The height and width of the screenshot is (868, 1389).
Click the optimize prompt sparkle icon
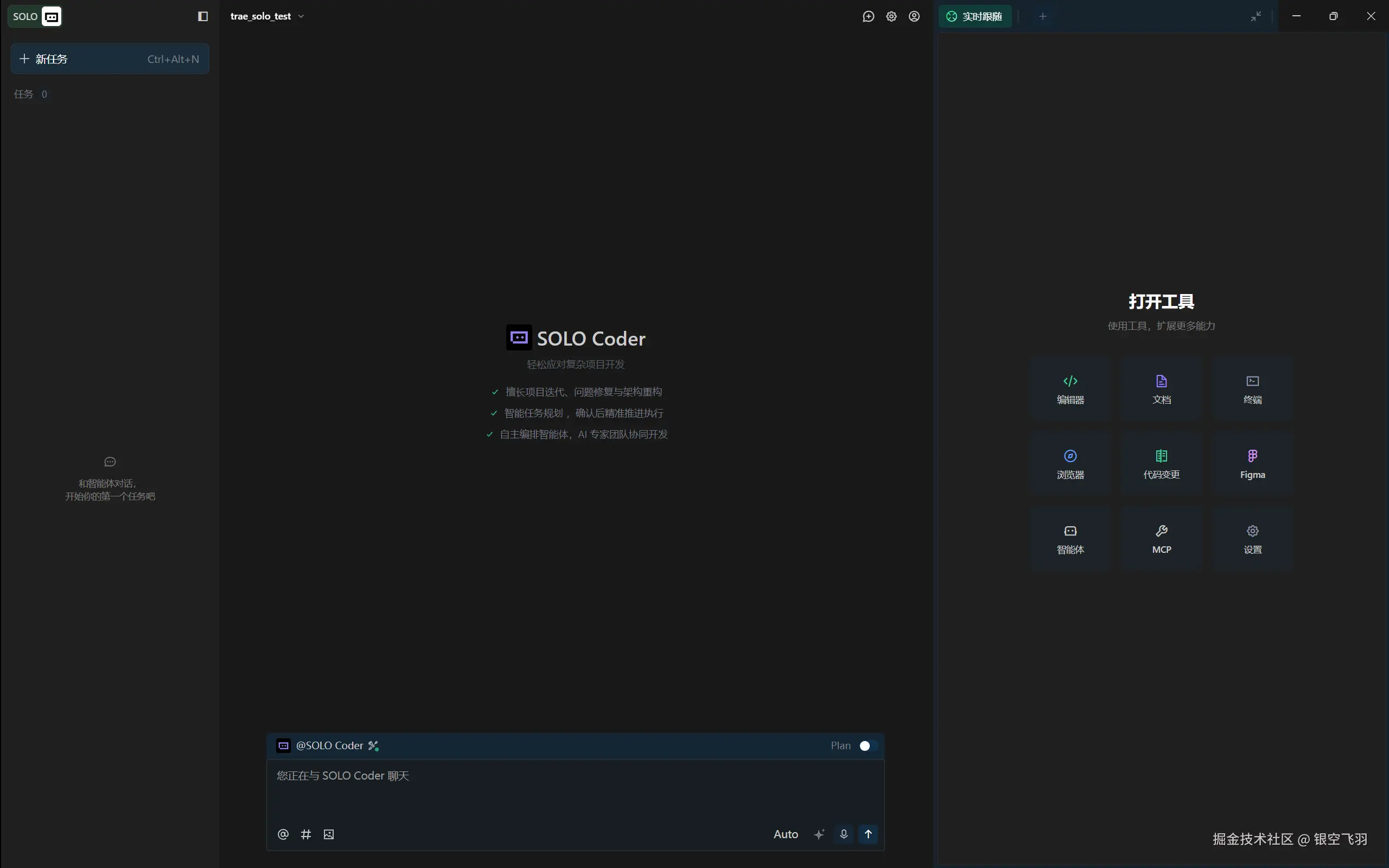point(819,834)
